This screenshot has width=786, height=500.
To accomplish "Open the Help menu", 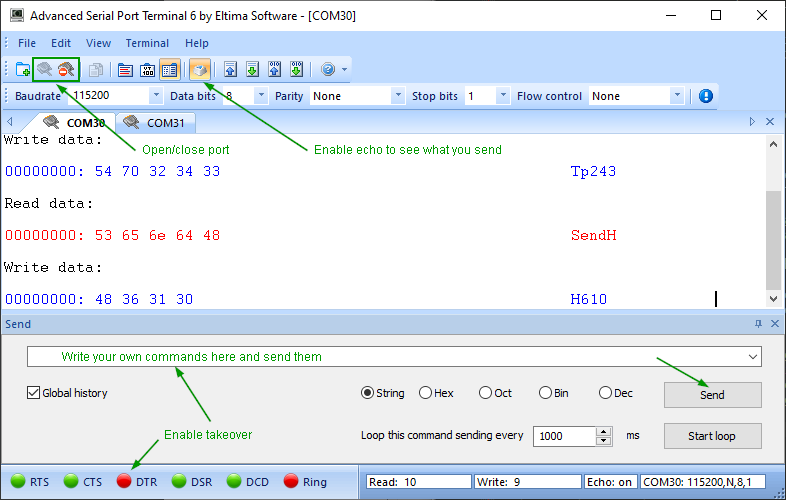I will point(196,43).
